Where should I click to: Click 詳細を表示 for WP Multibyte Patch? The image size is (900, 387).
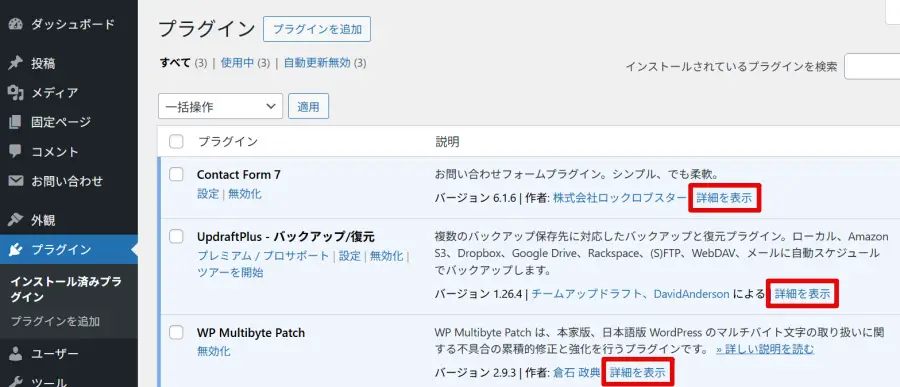click(x=637, y=373)
